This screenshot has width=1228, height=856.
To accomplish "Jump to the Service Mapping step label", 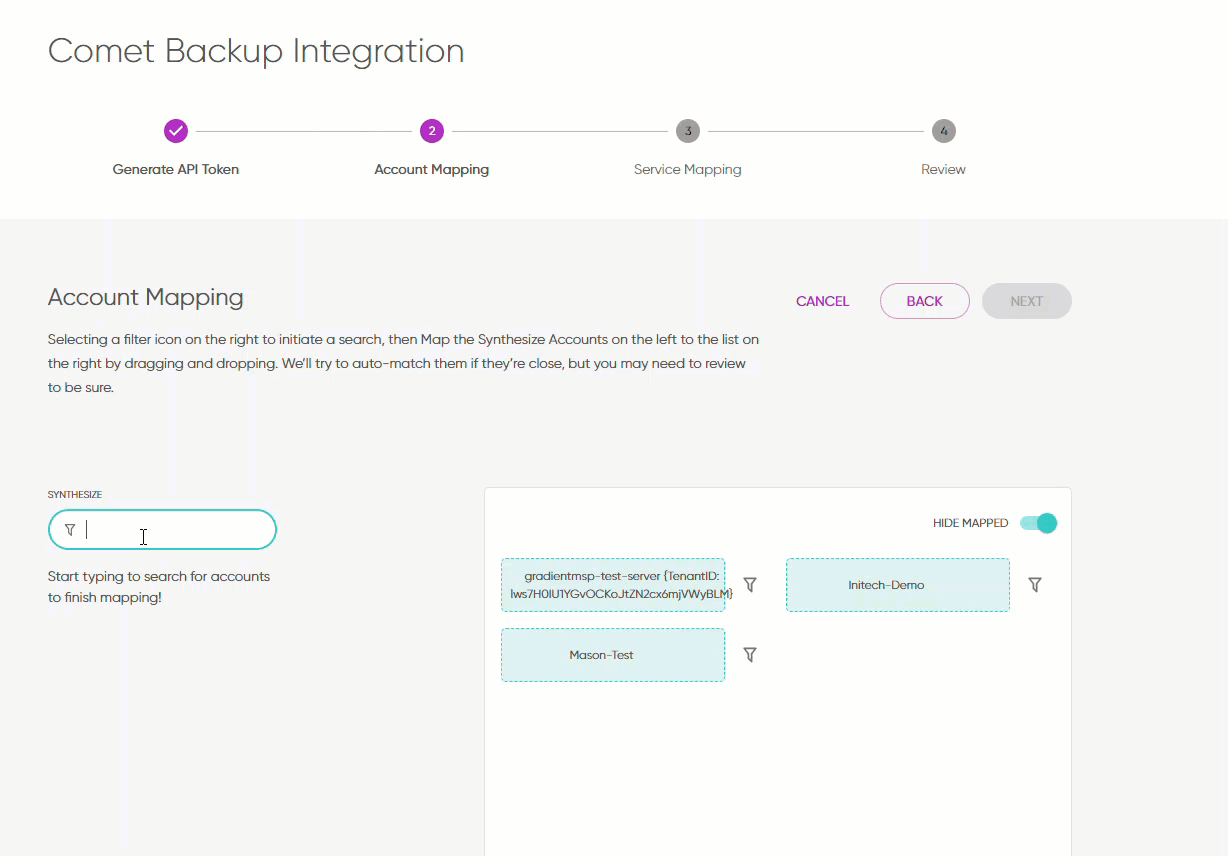I will click(x=688, y=170).
